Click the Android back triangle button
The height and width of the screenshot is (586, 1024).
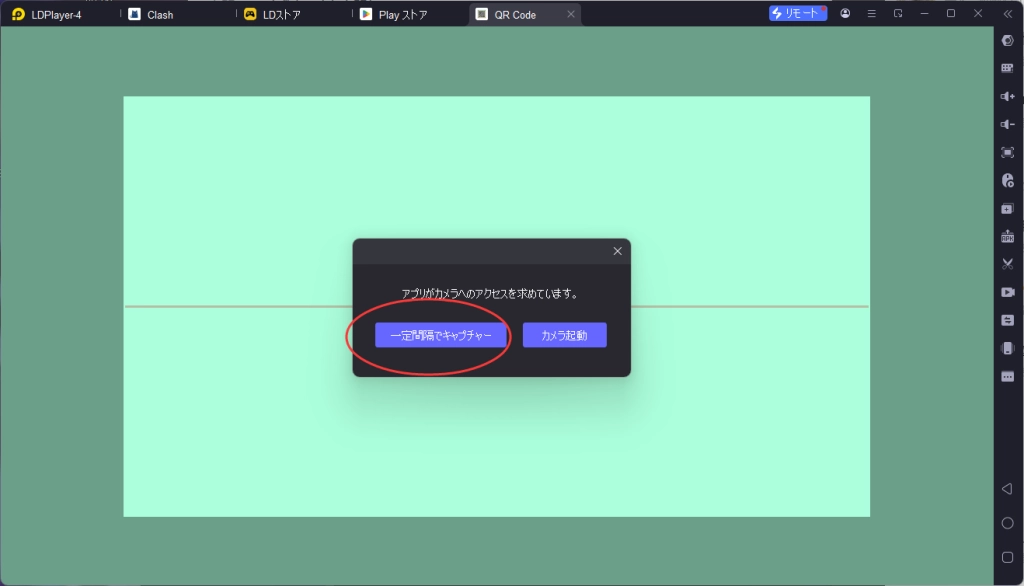(1007, 489)
